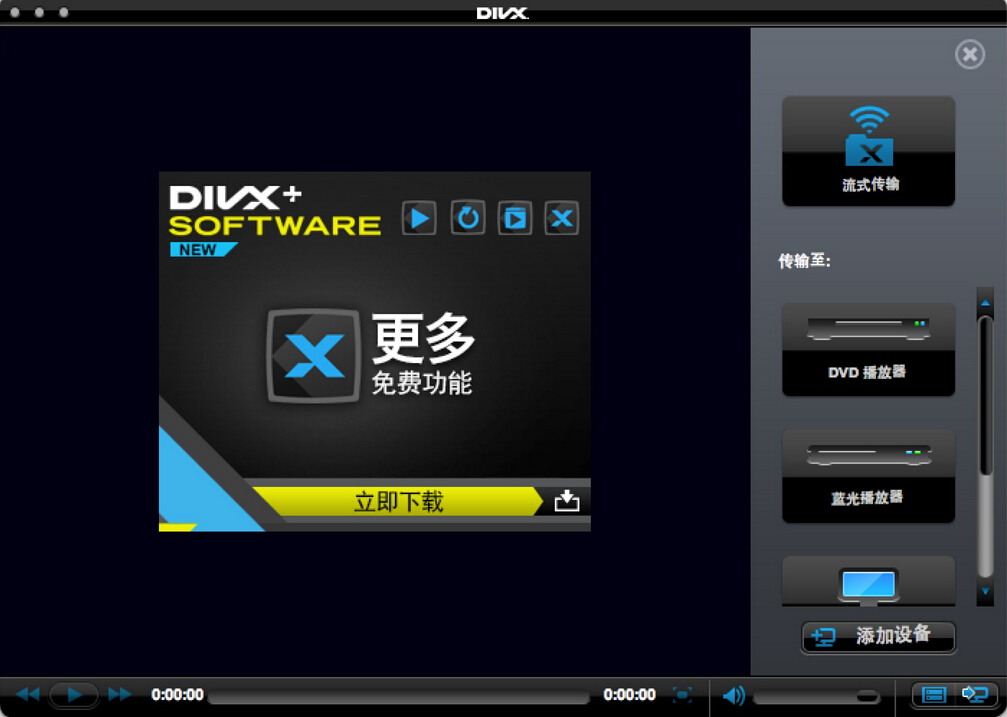
Task: Click the converter refresh icon in ad
Action: [468, 218]
